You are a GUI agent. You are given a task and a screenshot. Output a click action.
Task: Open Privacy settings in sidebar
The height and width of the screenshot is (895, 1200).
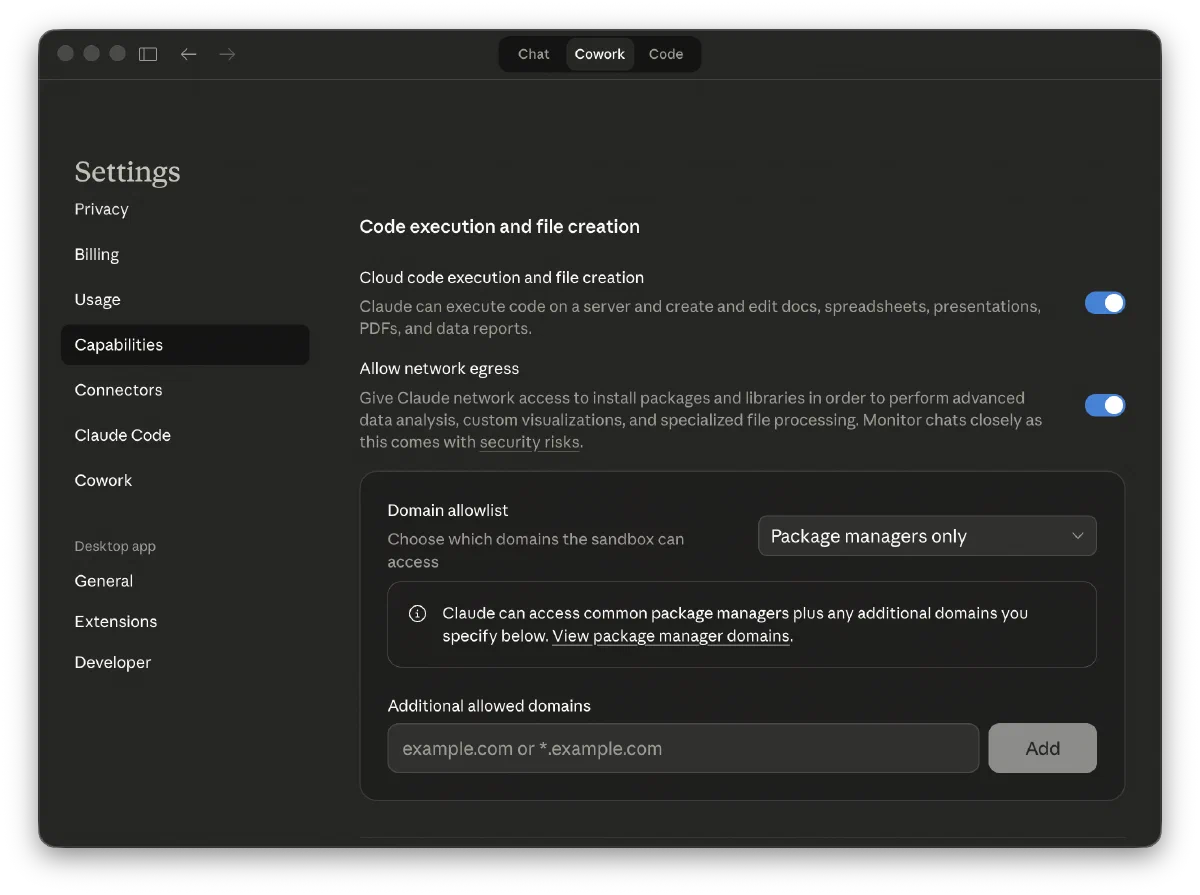pyautogui.click(x=101, y=210)
